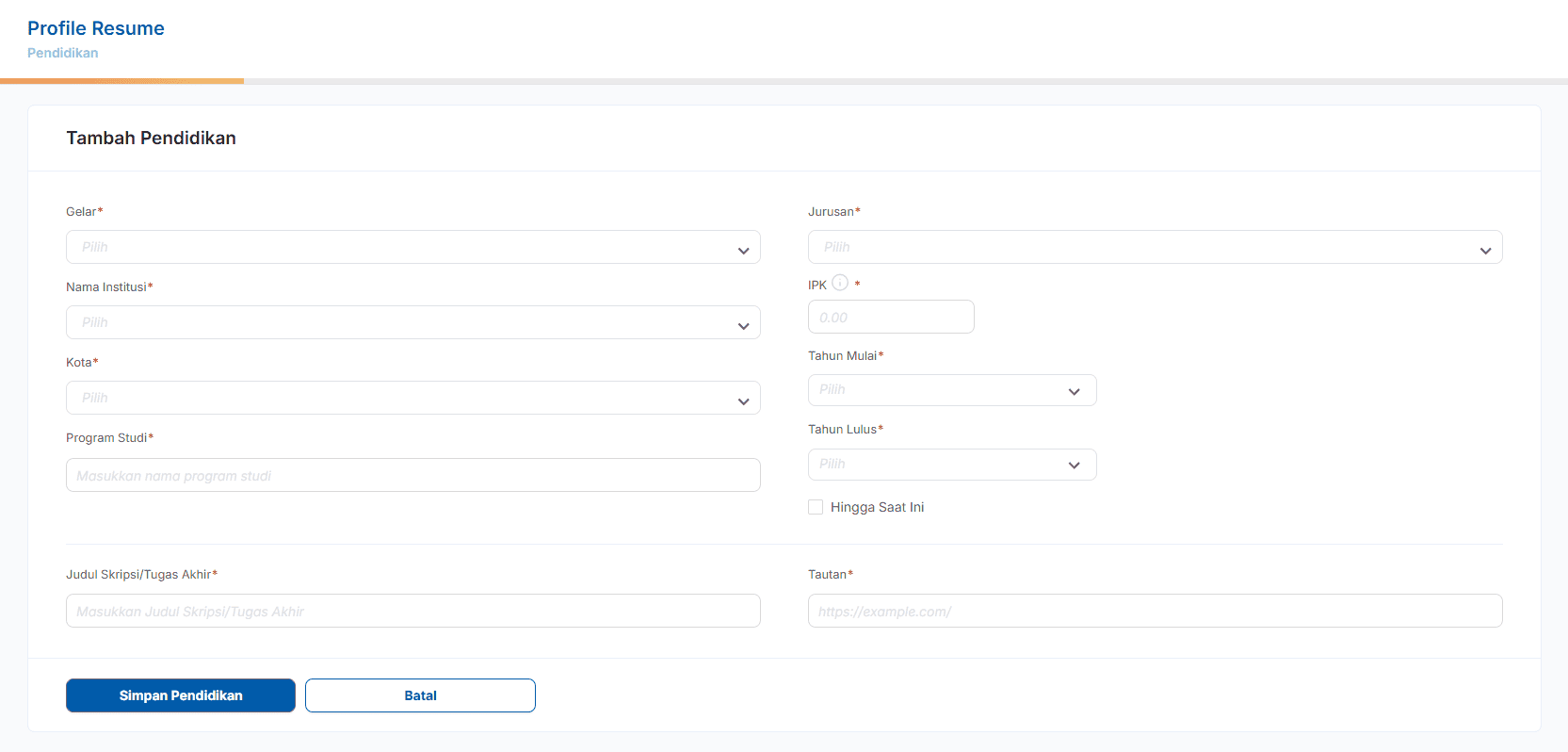
Task: Open the Gelar select field
Action: tap(396, 247)
